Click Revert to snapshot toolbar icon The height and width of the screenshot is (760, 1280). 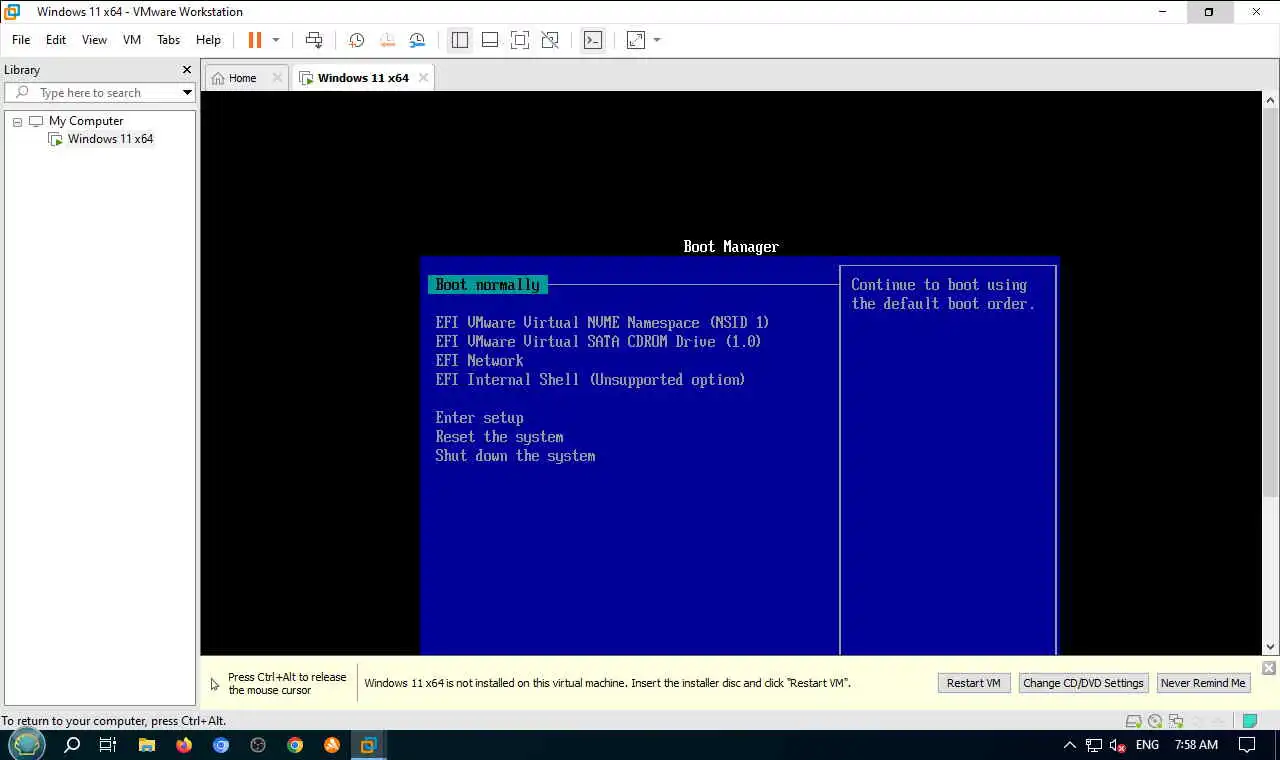coord(387,40)
